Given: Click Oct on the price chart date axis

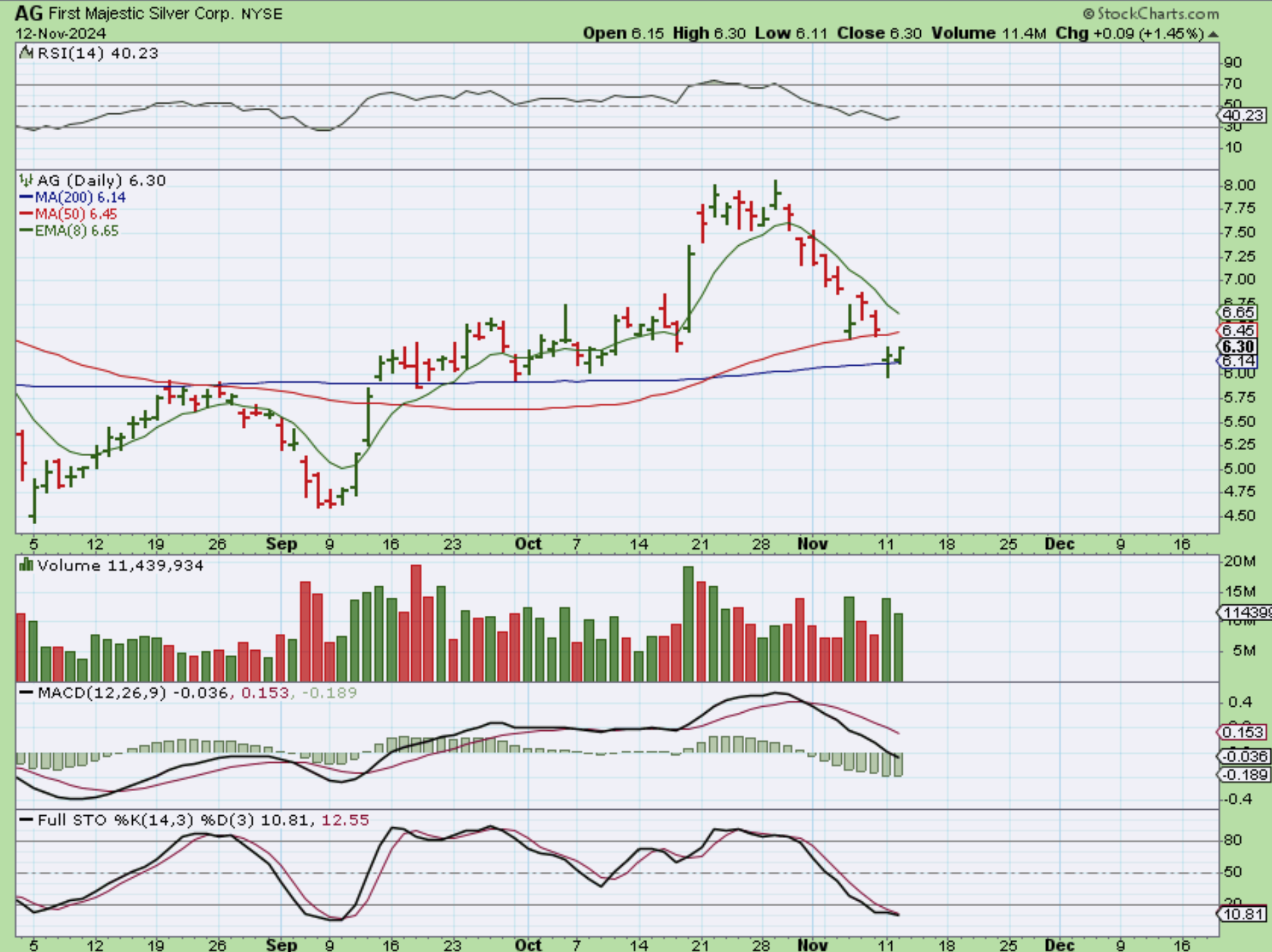Looking at the screenshot, I should pyautogui.click(x=528, y=544).
